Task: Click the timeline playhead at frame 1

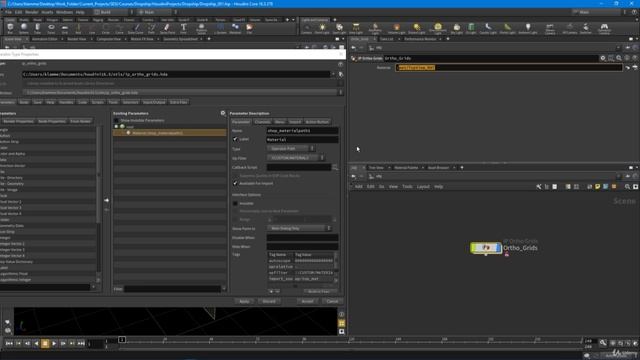Action: coord(122,340)
